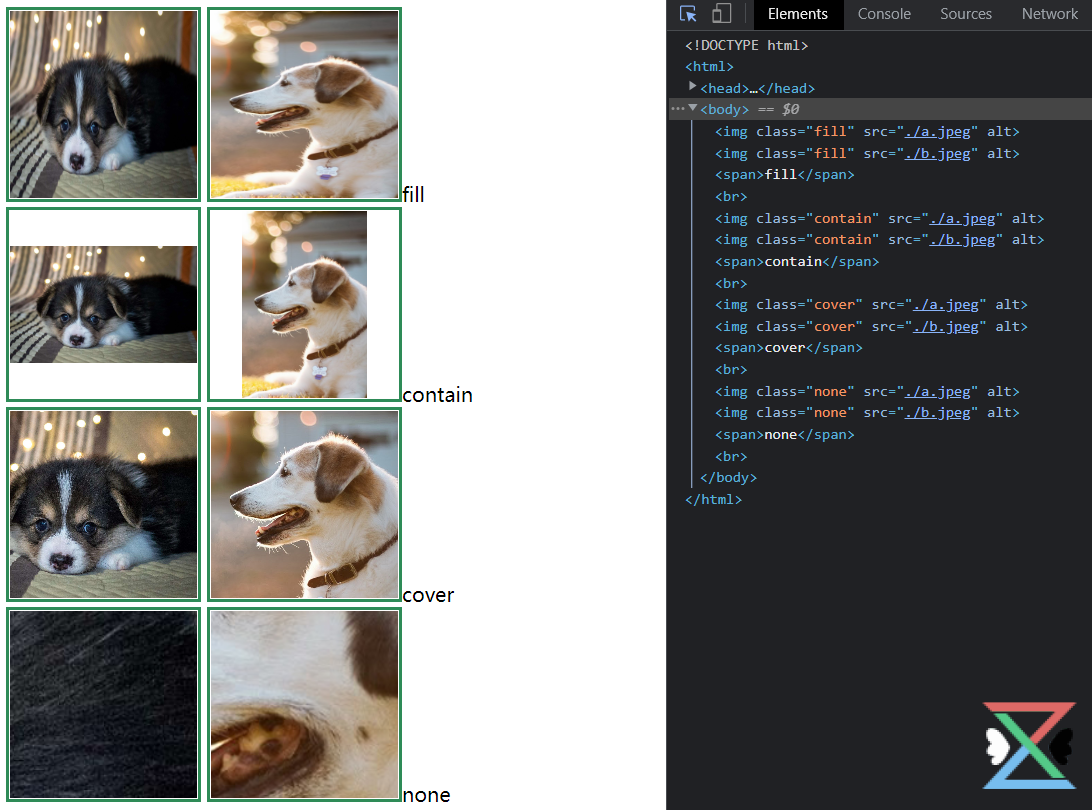Open ./b.jpeg link in the contain img row
Screen dimensions: 1092x810
(962, 240)
